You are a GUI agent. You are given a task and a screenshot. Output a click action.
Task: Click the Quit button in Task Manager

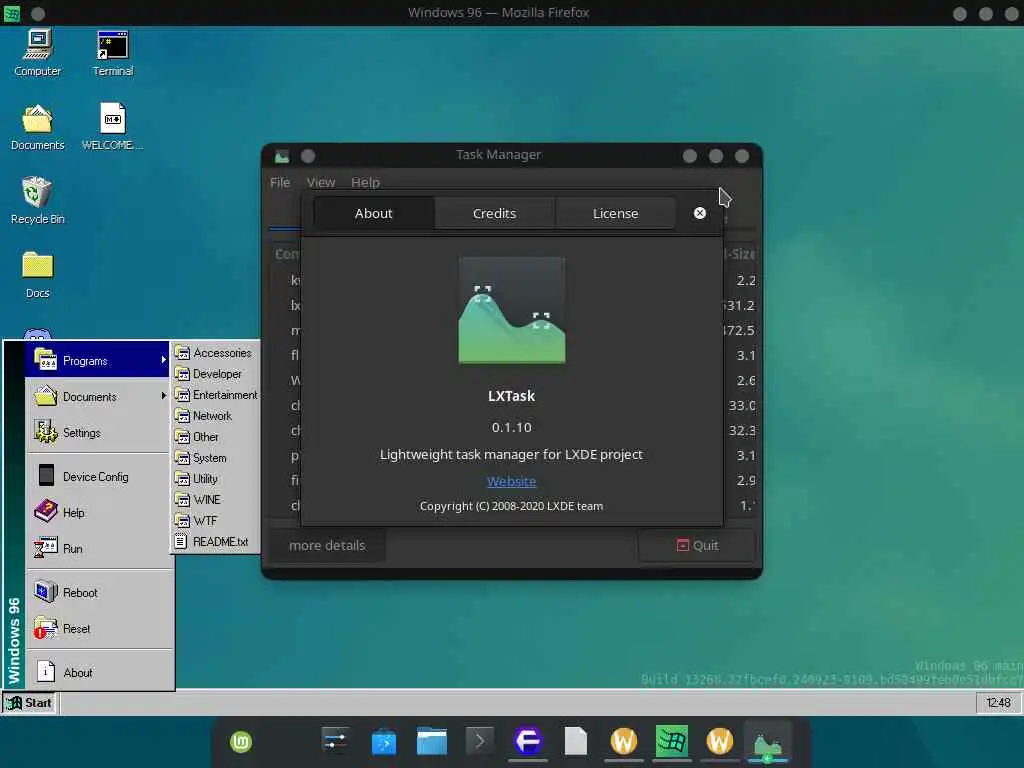697,545
